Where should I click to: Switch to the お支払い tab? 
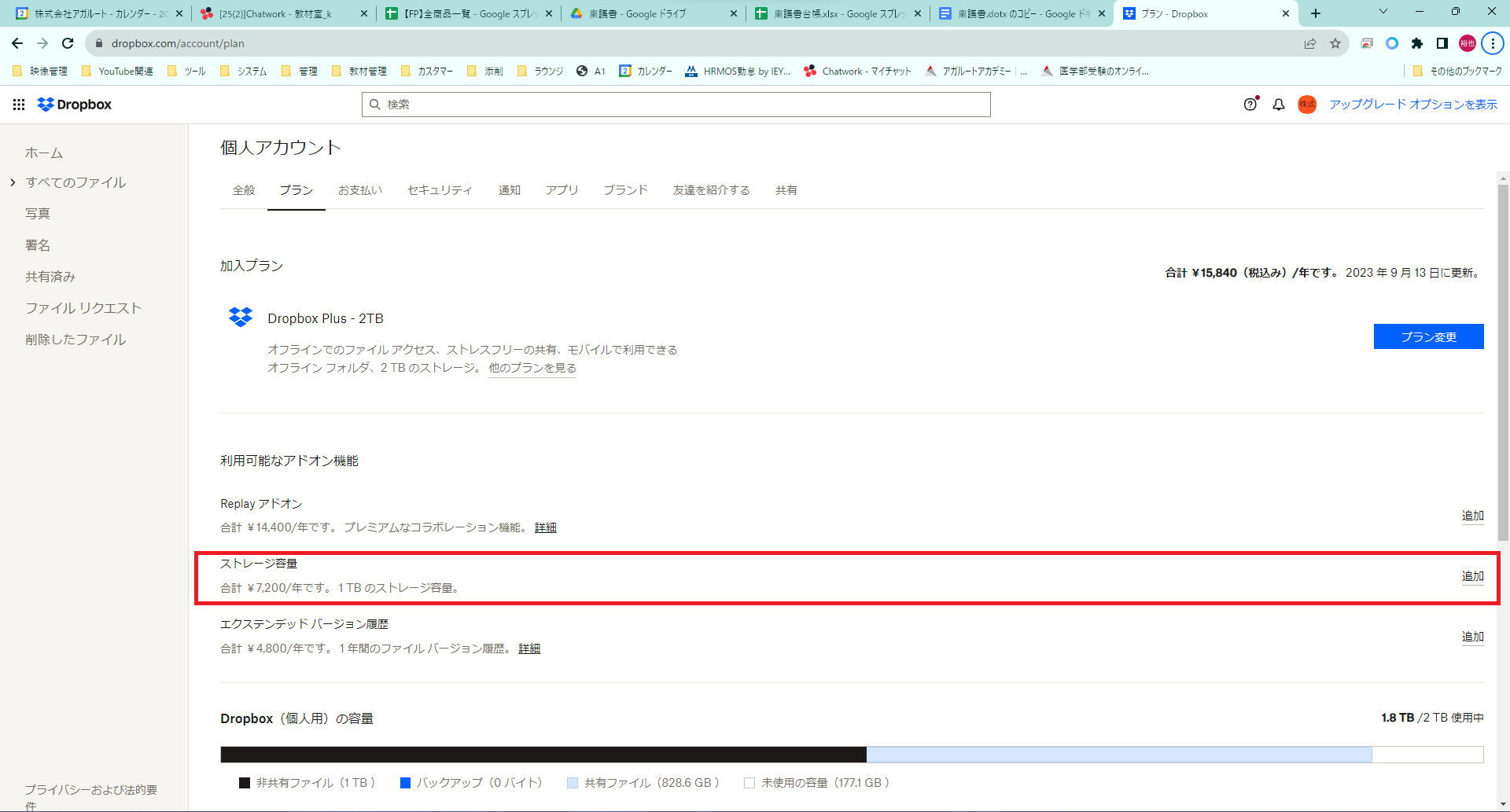coord(360,190)
